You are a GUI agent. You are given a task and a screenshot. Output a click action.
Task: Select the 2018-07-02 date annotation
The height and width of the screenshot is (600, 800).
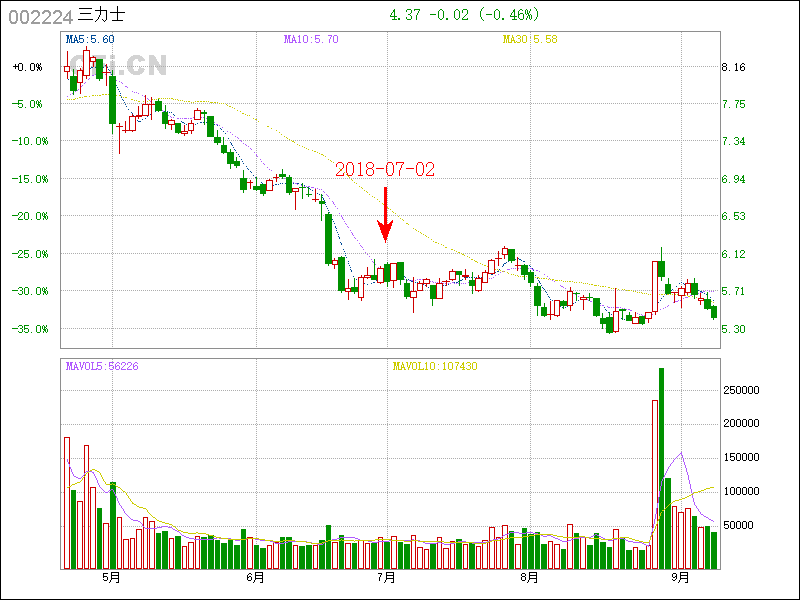coord(385,169)
